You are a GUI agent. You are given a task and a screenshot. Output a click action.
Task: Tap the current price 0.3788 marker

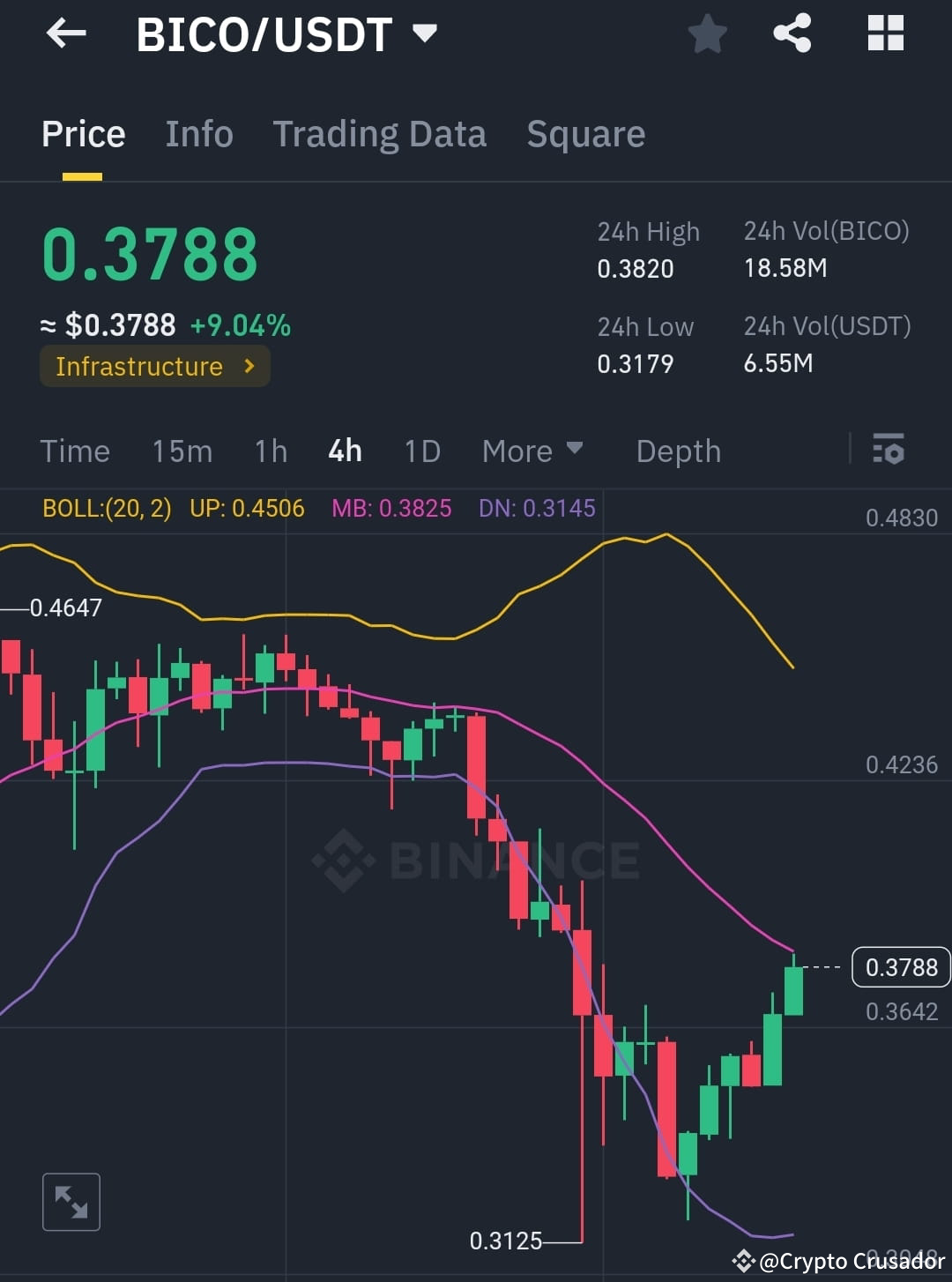click(901, 967)
